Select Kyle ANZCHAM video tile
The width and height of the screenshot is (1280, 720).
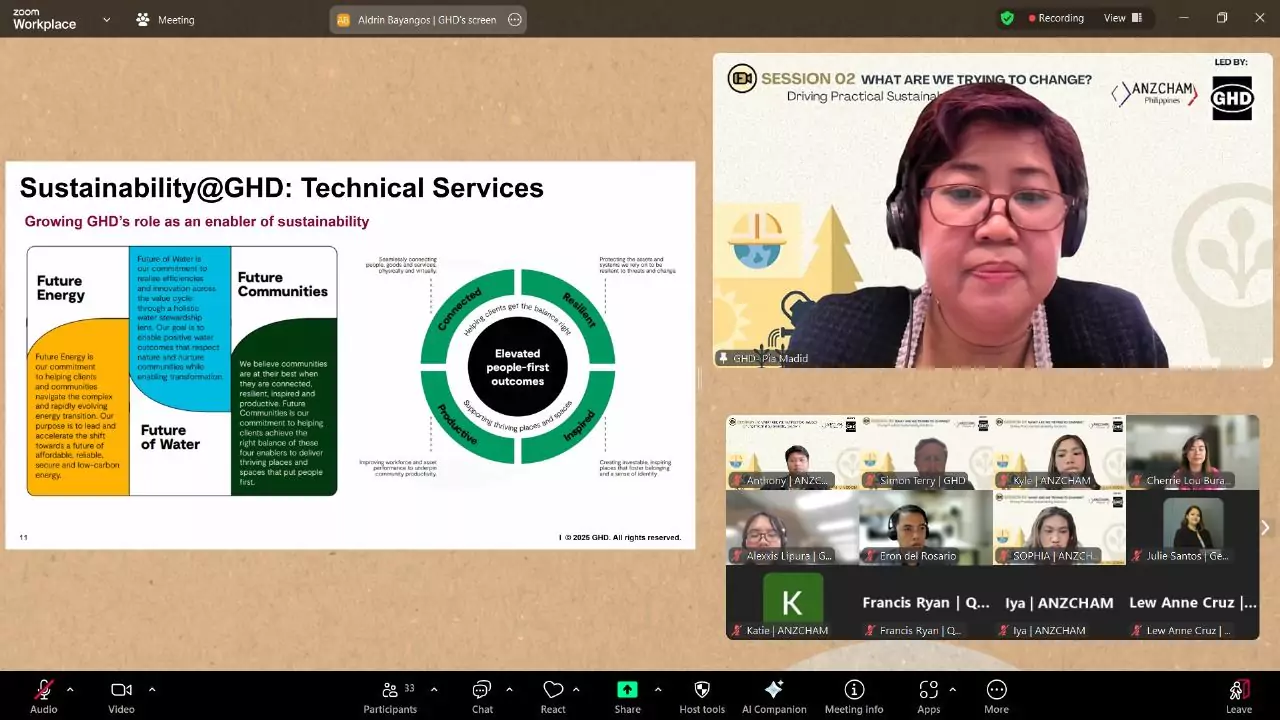tap(1059, 452)
